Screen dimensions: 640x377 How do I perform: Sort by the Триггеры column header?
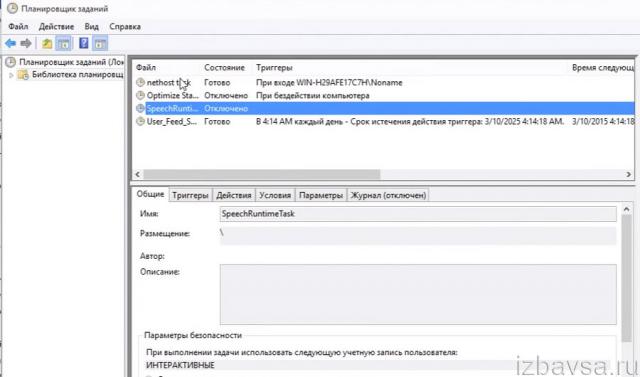point(274,67)
